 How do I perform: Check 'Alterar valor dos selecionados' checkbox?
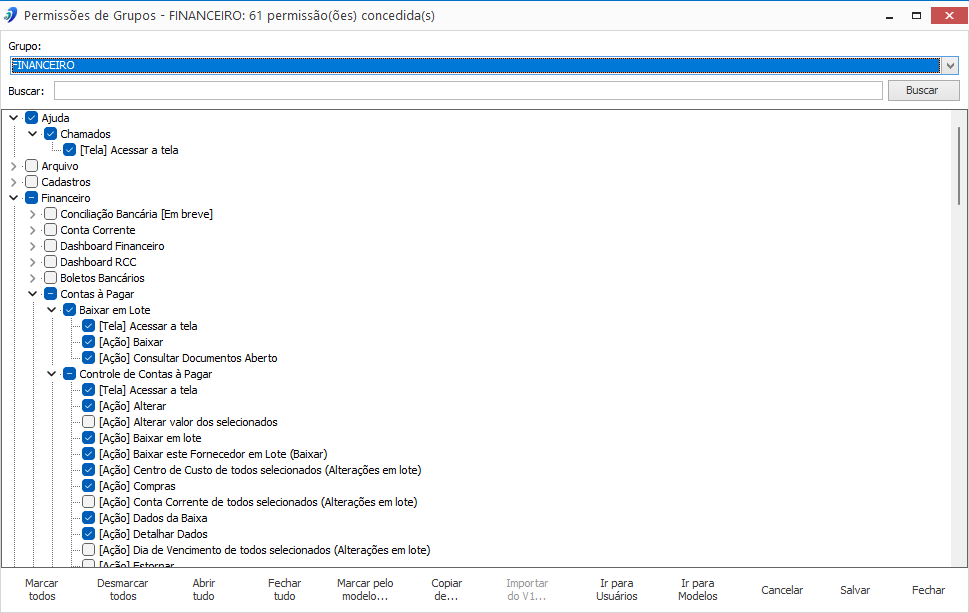point(88,422)
